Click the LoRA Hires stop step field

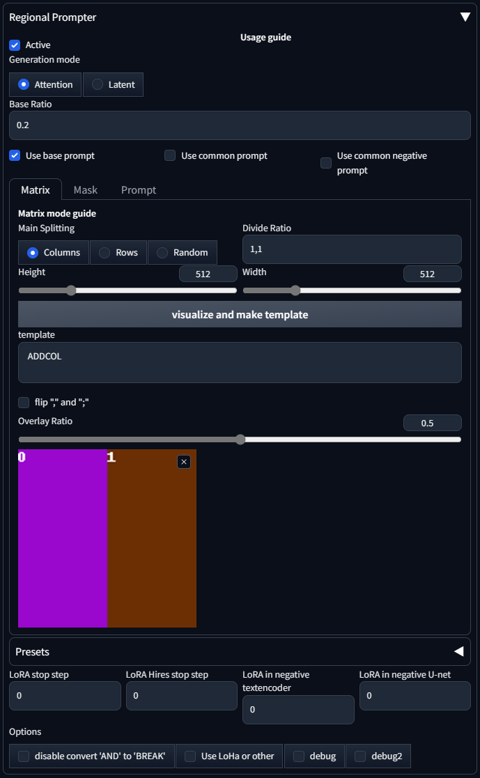pos(182,696)
